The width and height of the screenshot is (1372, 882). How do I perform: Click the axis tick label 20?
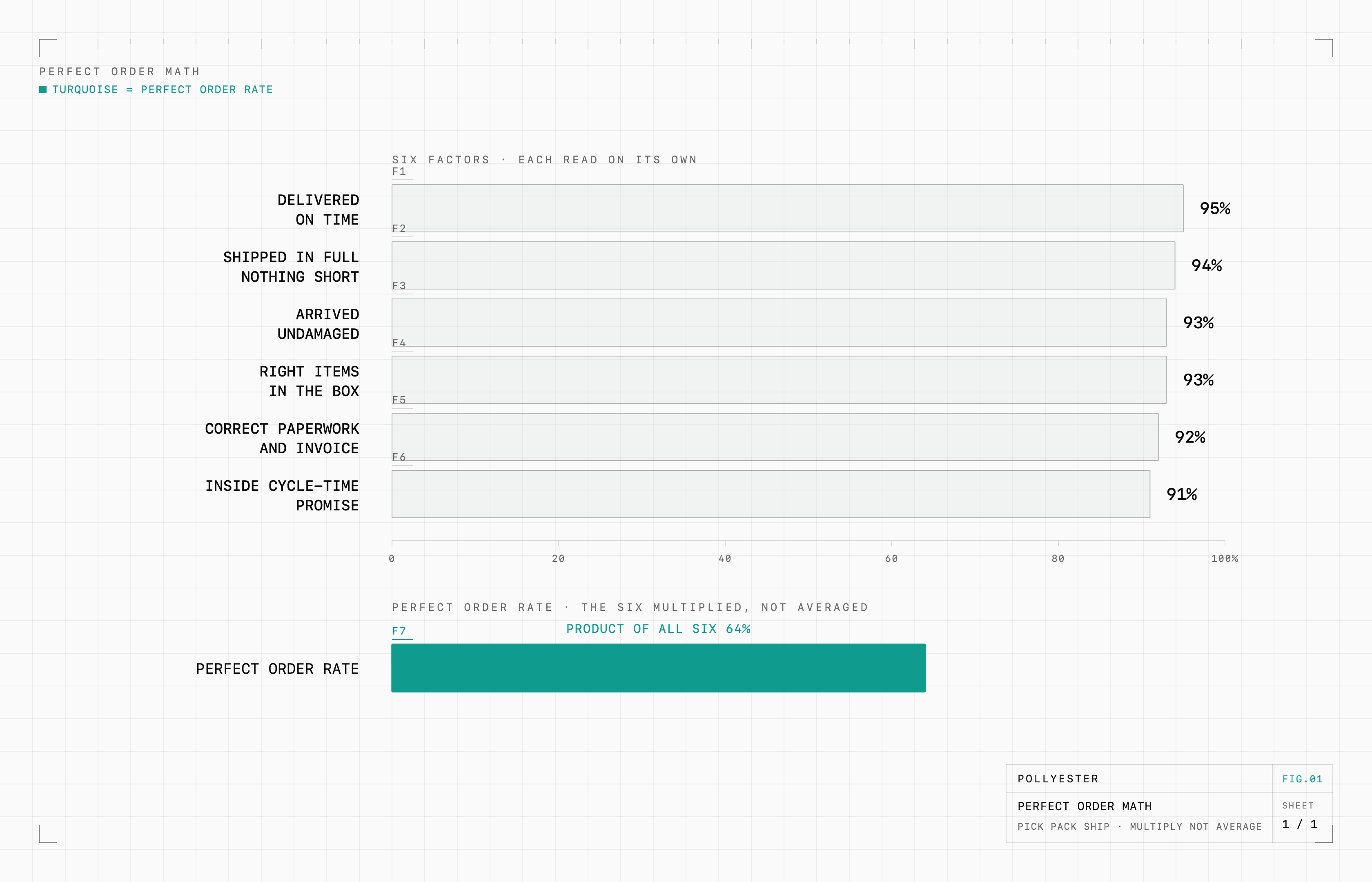[558, 559]
